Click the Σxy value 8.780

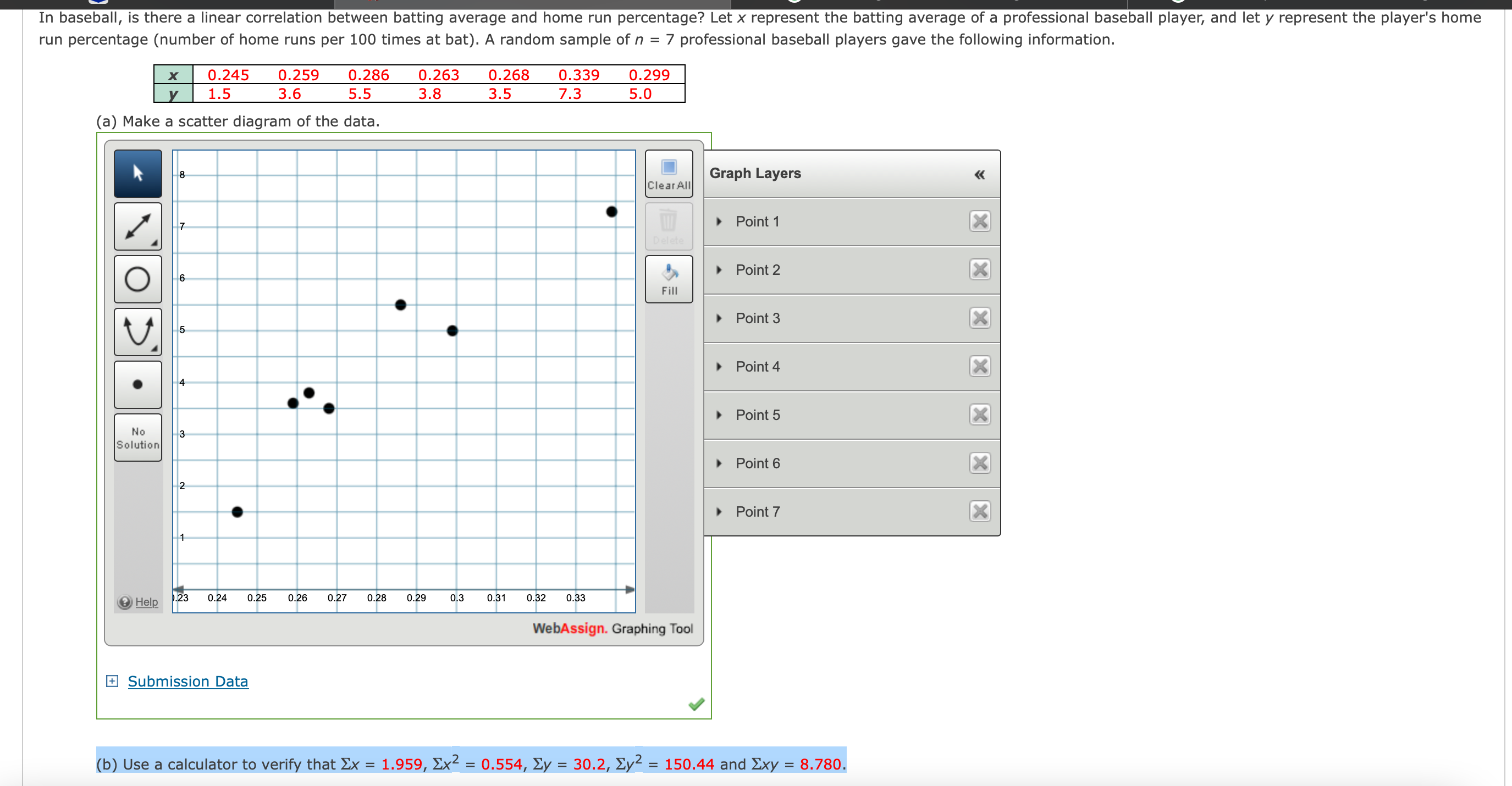[x=820, y=765]
